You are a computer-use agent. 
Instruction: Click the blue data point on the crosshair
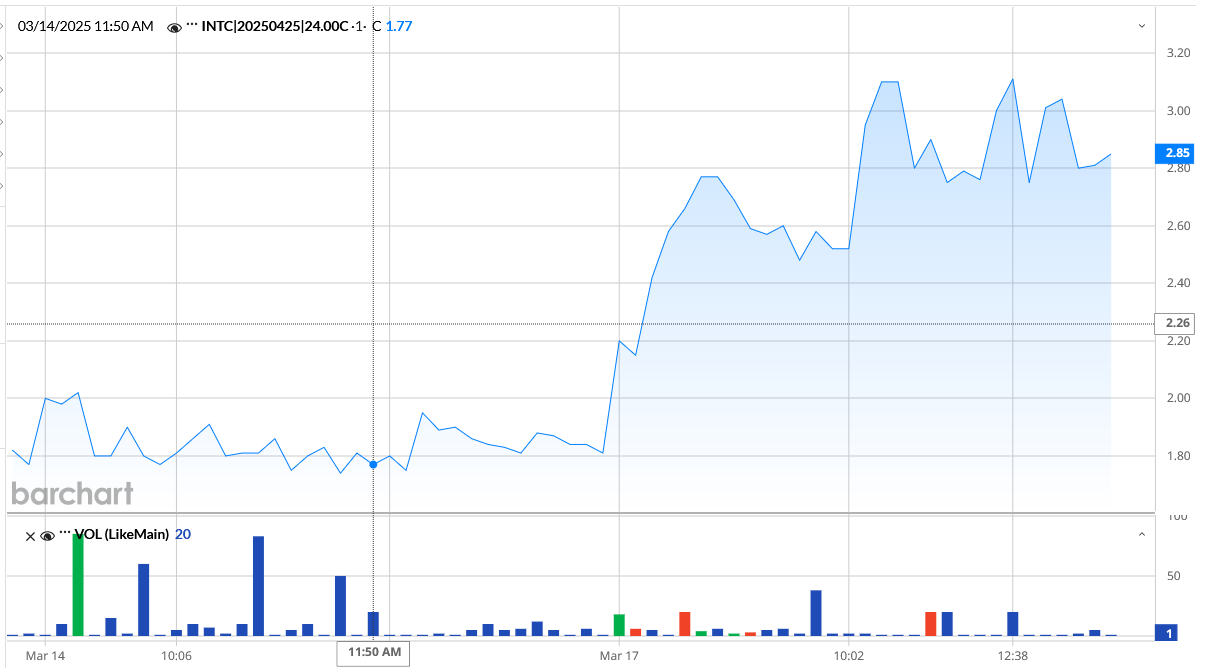[x=373, y=464]
